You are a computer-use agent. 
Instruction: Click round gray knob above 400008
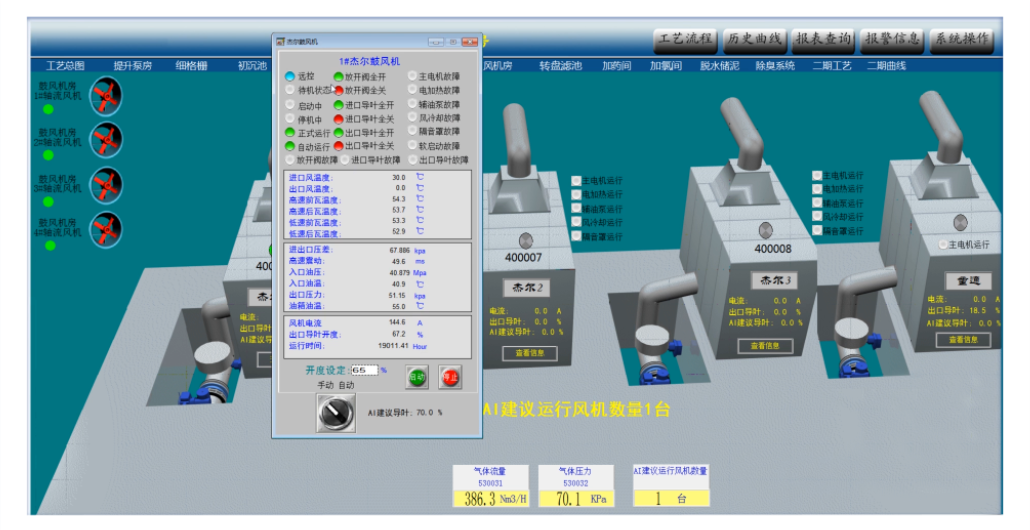[x=765, y=231]
